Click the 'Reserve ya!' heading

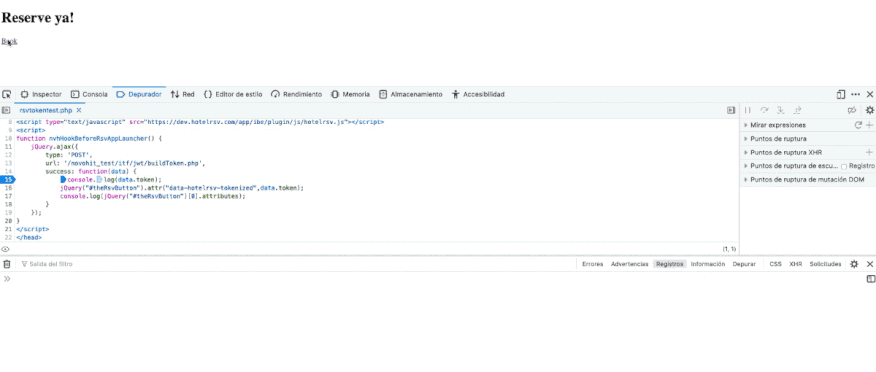[38, 17]
